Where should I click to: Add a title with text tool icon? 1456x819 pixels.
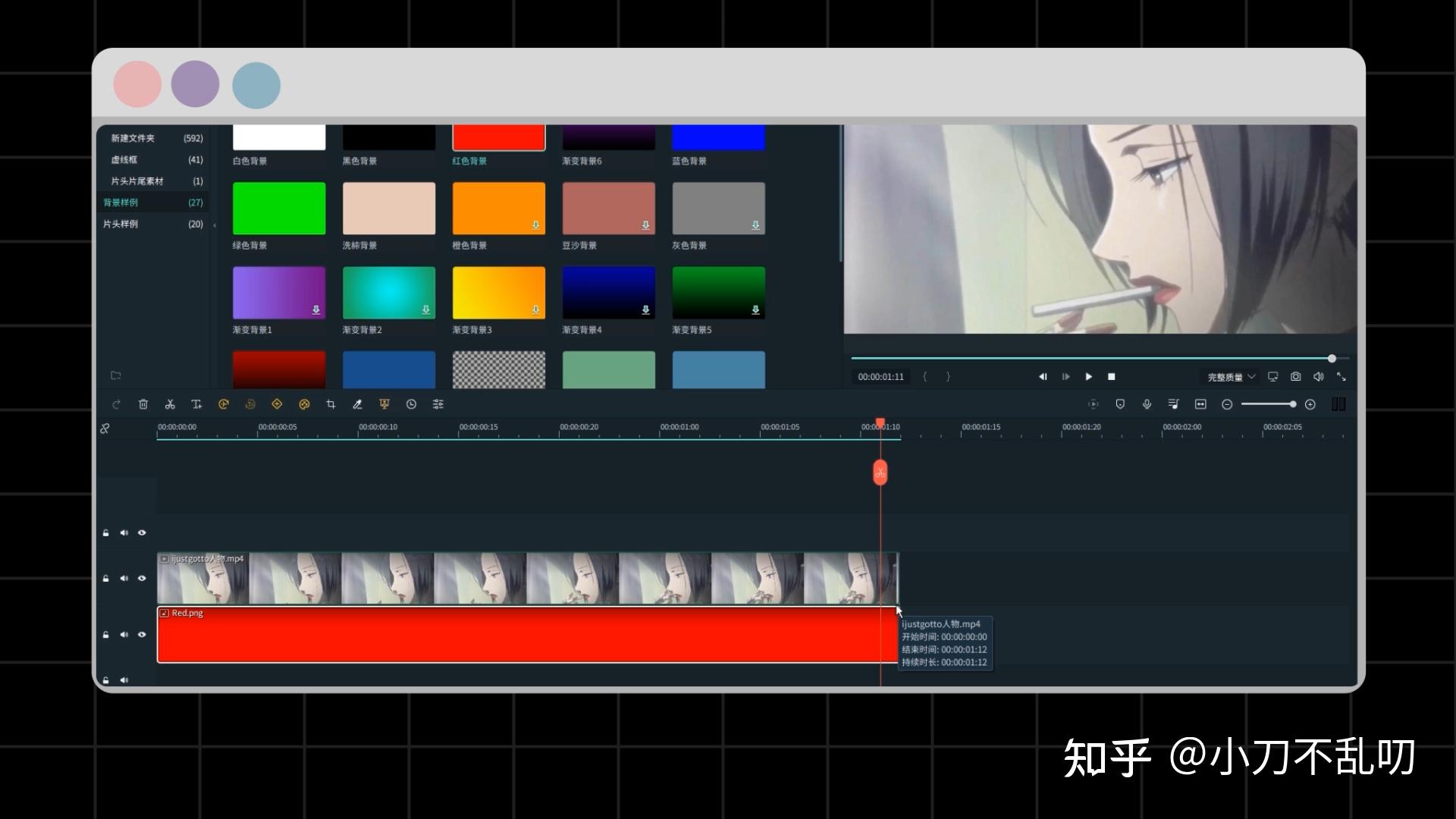[196, 405]
